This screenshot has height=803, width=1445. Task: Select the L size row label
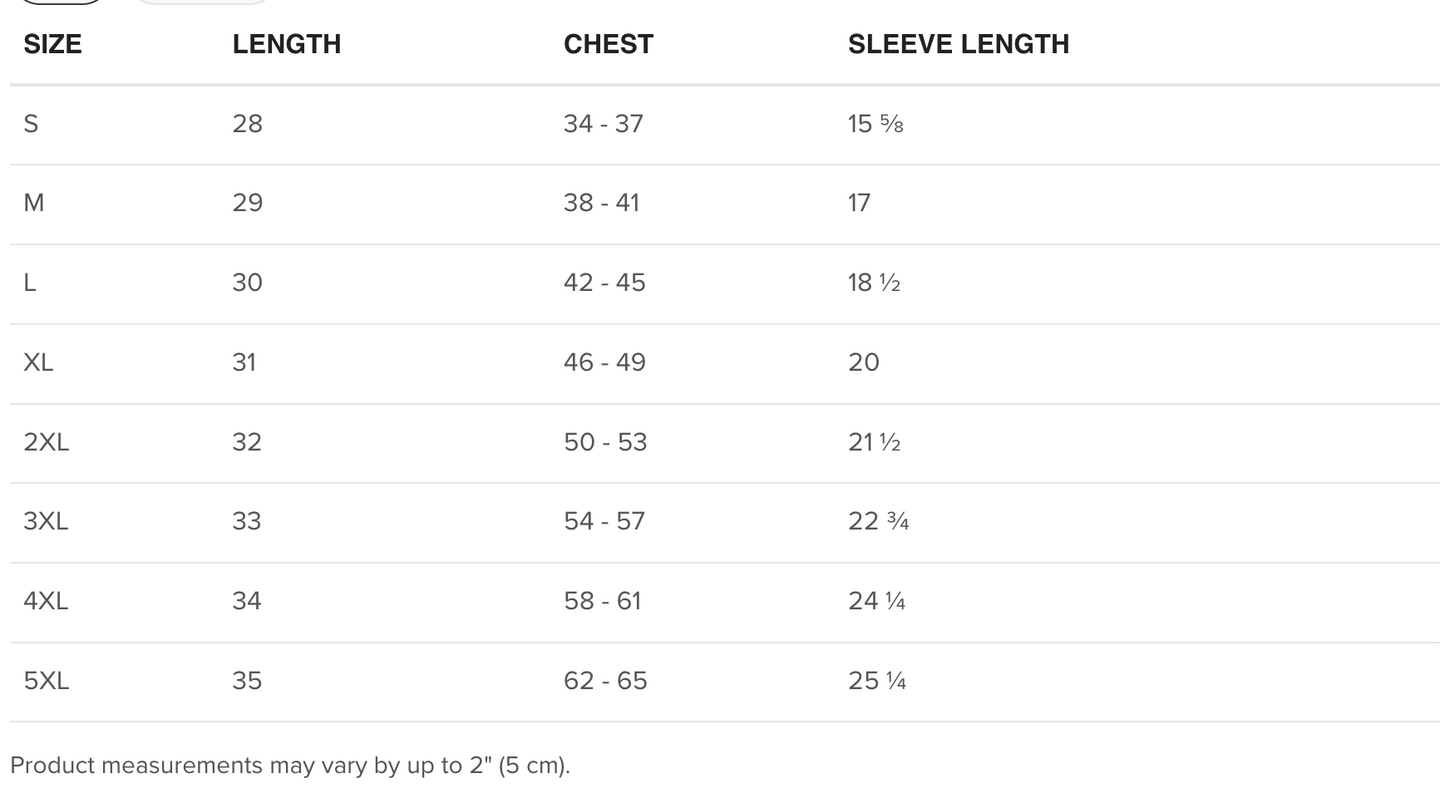tap(30, 283)
